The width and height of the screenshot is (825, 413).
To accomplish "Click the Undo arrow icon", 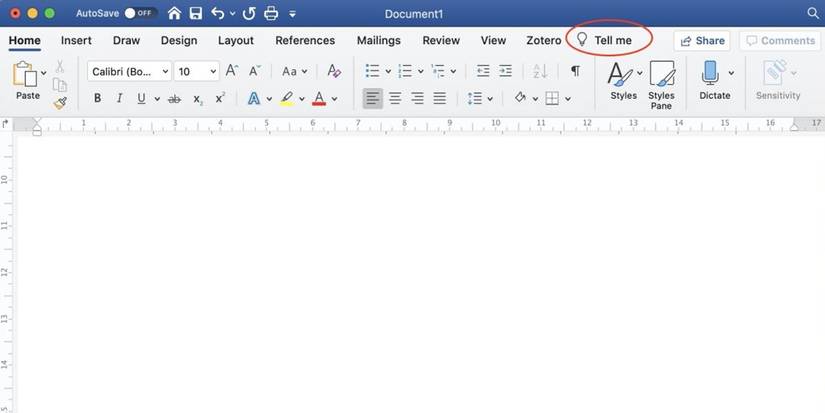I will [217, 14].
